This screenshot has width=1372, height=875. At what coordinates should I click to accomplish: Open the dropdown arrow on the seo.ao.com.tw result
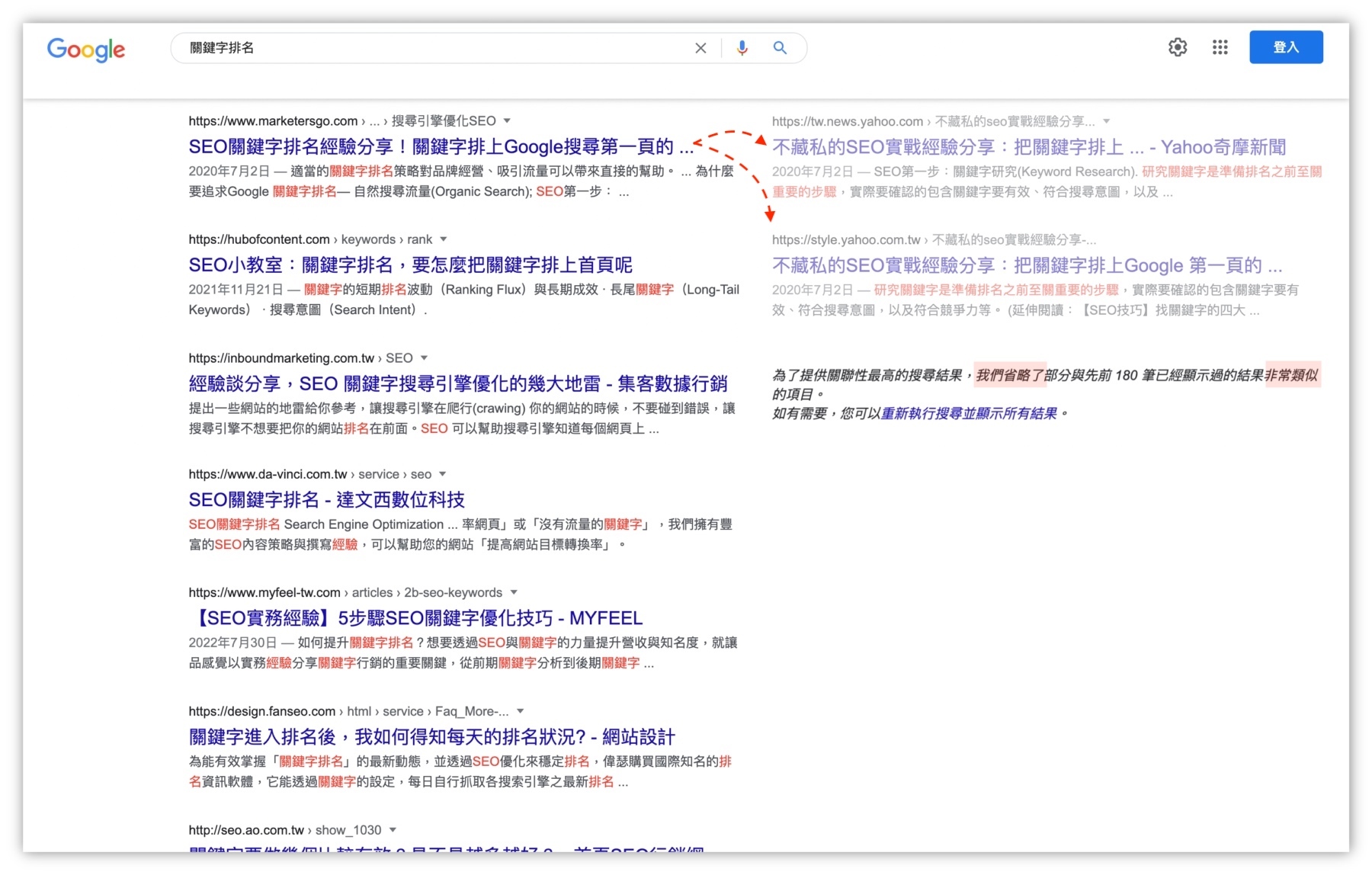click(392, 829)
